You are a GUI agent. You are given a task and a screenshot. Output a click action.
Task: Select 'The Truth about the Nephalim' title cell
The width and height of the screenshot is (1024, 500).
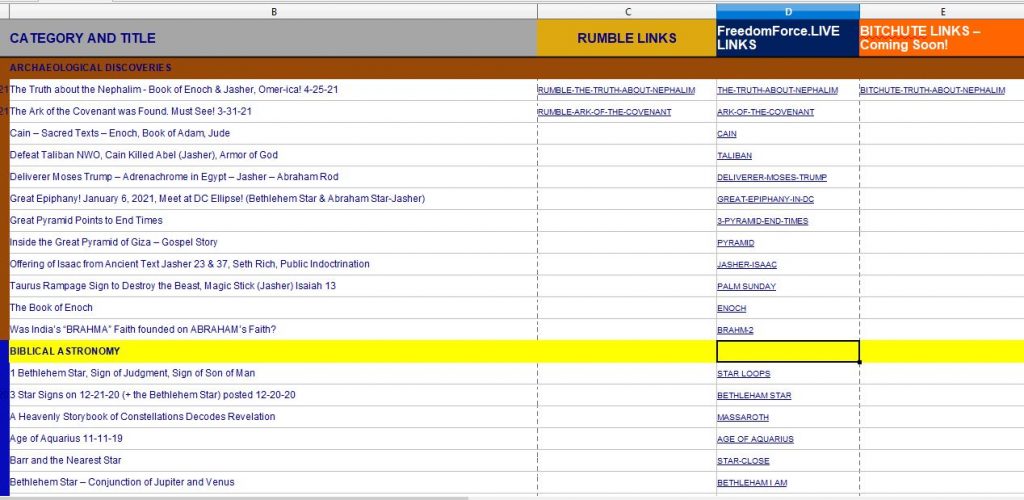(273, 90)
